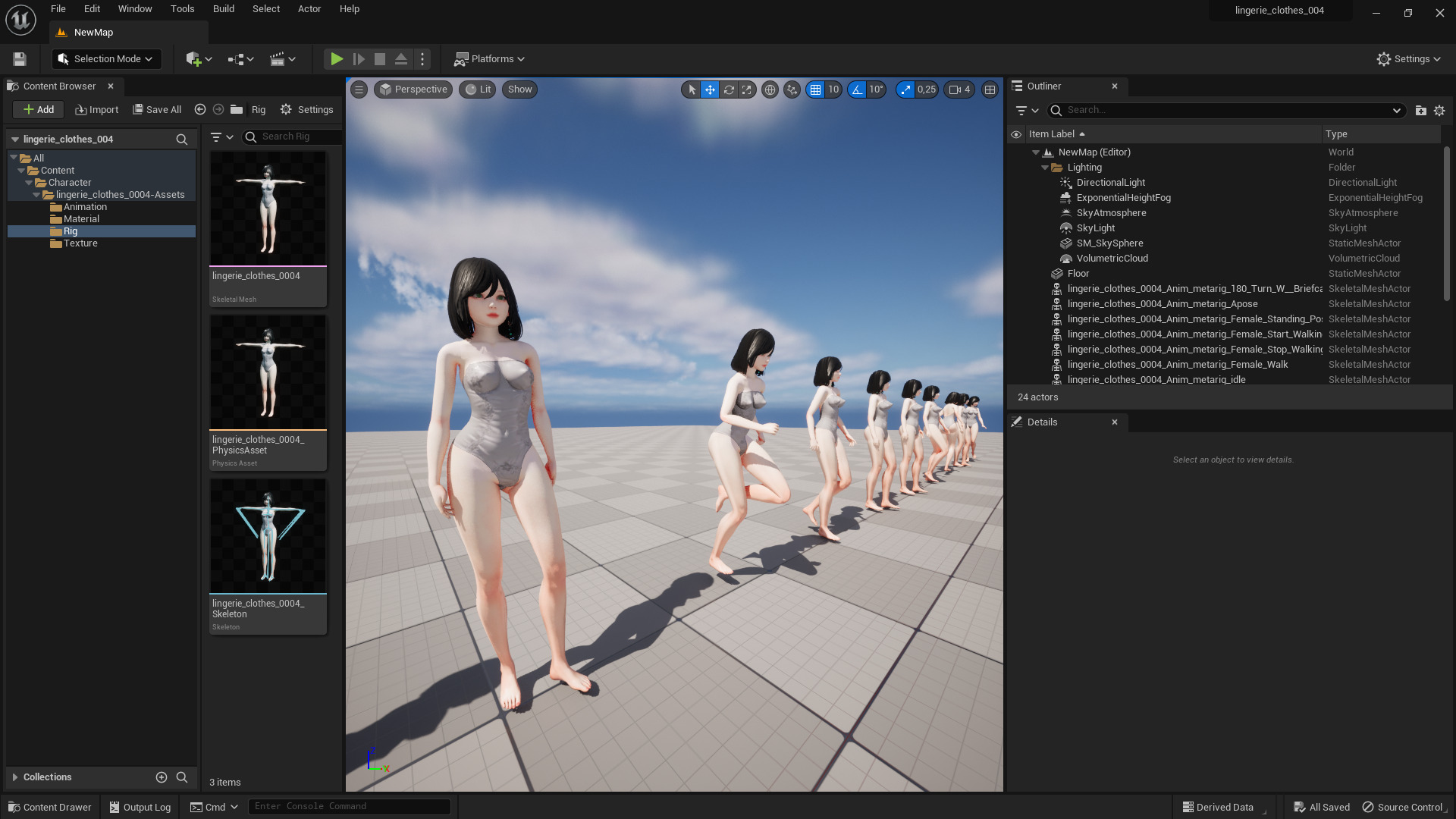
Task: Add a new collection with the plus icon
Action: pyautogui.click(x=162, y=777)
